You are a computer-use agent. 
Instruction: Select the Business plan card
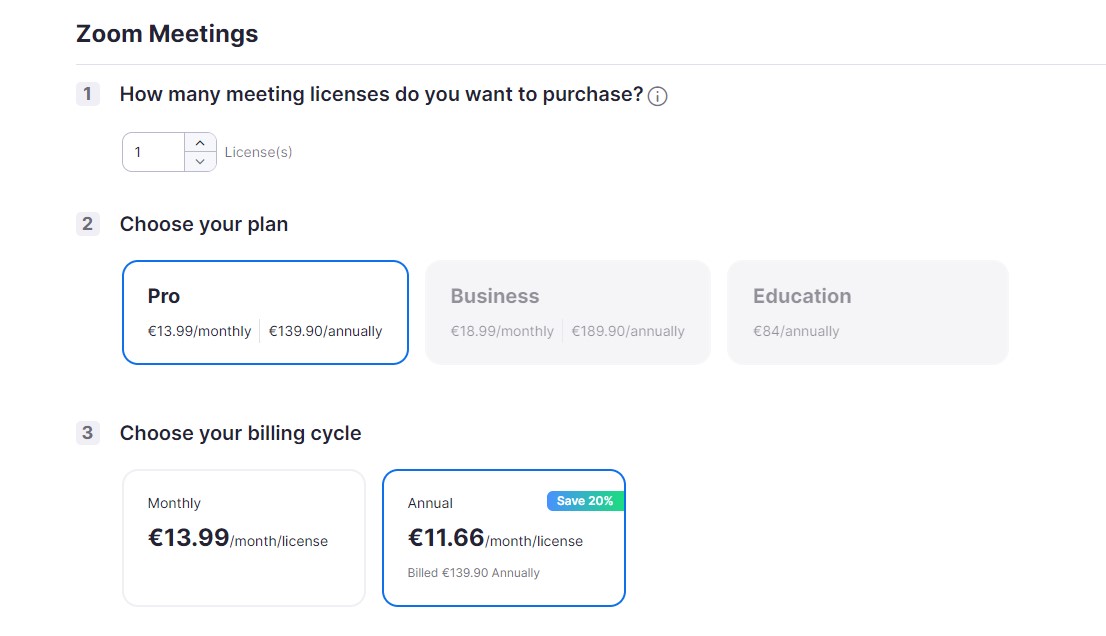coord(568,312)
